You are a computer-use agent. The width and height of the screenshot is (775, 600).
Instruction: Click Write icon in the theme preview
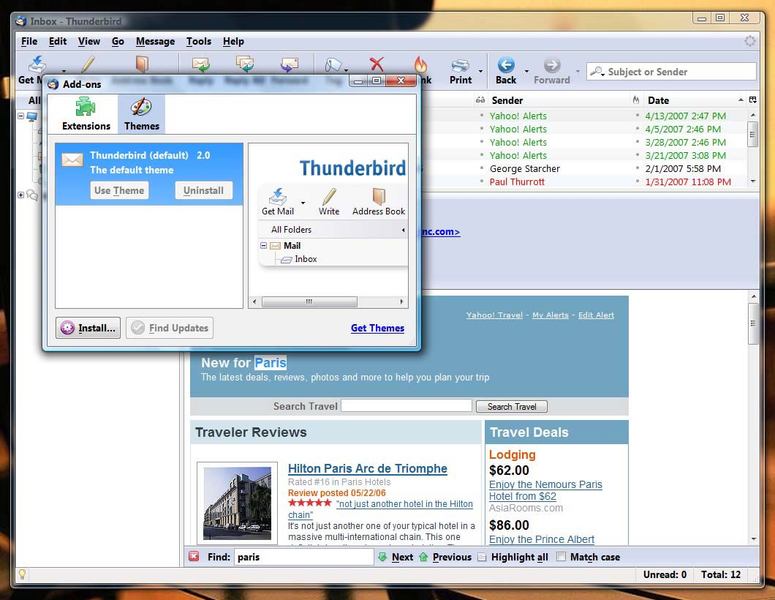click(329, 196)
